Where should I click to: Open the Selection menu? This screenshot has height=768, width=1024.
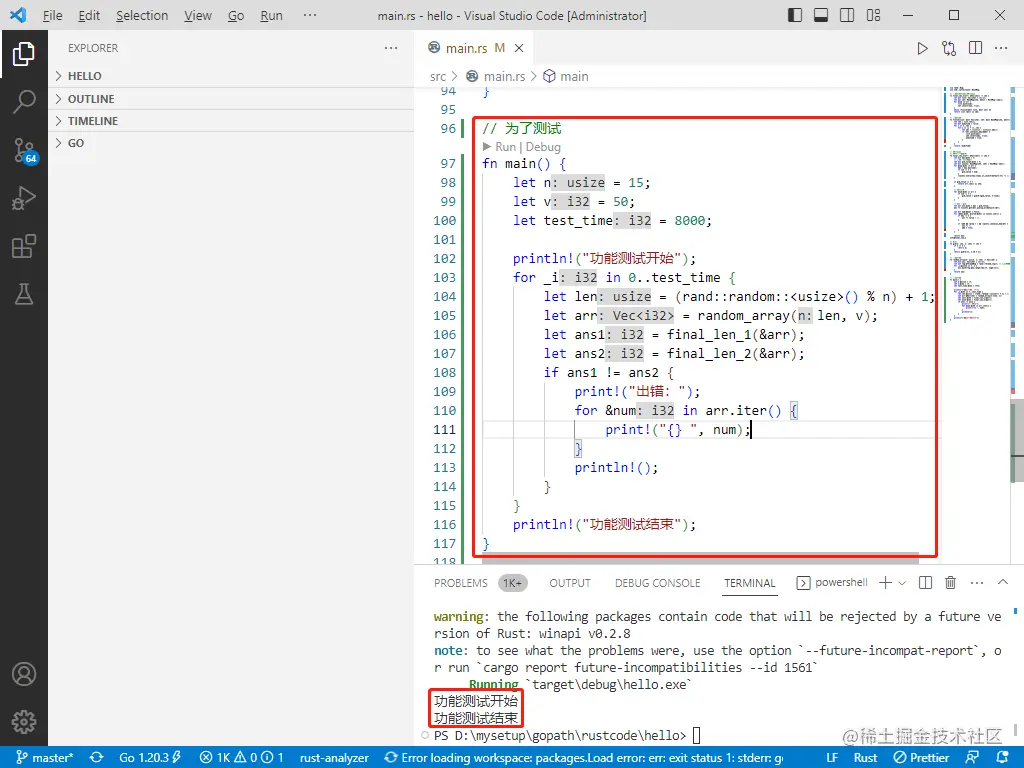[x=142, y=15]
